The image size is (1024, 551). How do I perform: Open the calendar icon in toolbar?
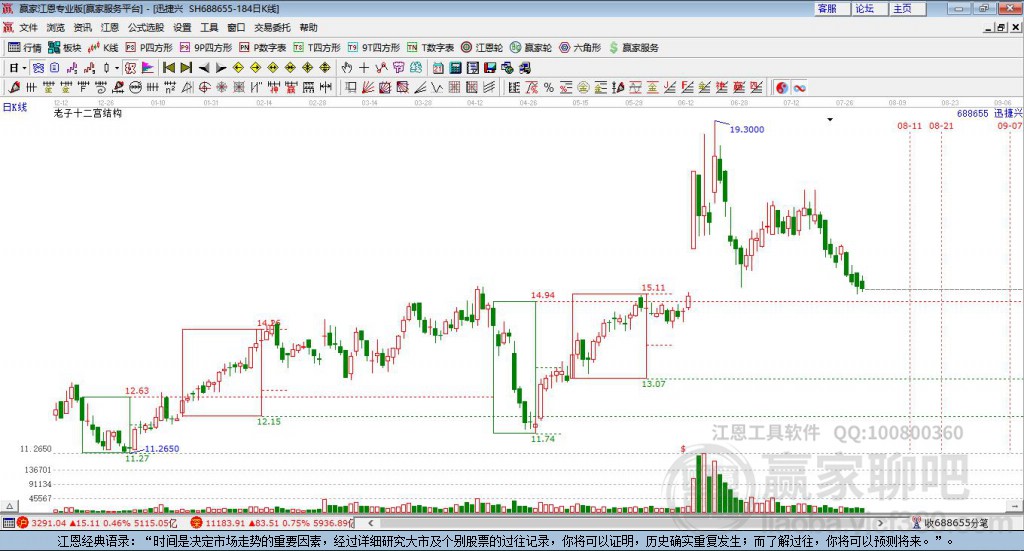[438, 68]
